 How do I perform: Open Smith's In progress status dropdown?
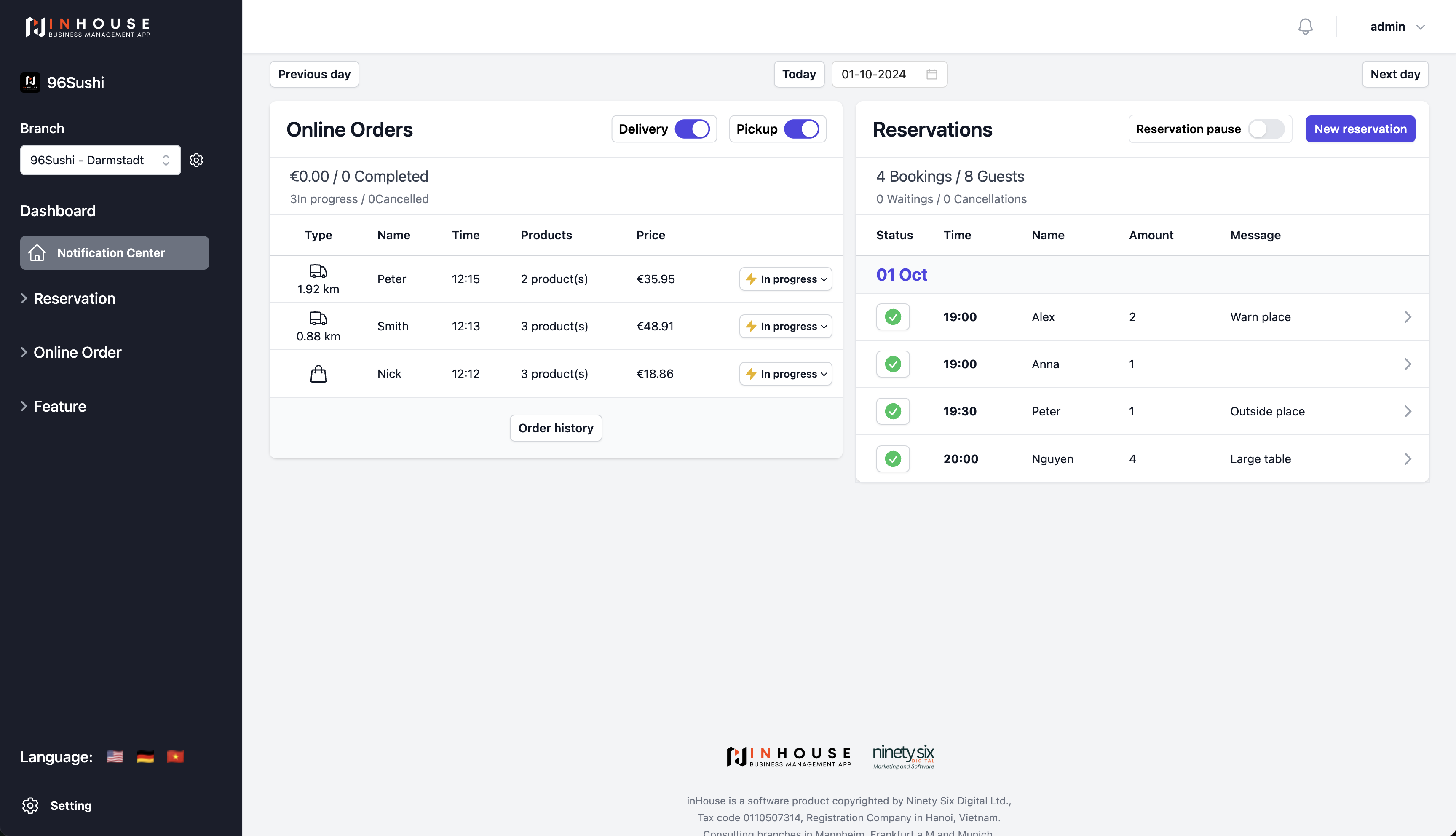786,326
